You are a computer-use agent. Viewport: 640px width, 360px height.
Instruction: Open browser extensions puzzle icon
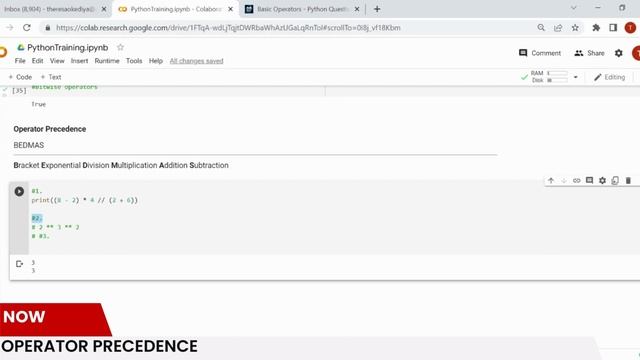pos(596,28)
